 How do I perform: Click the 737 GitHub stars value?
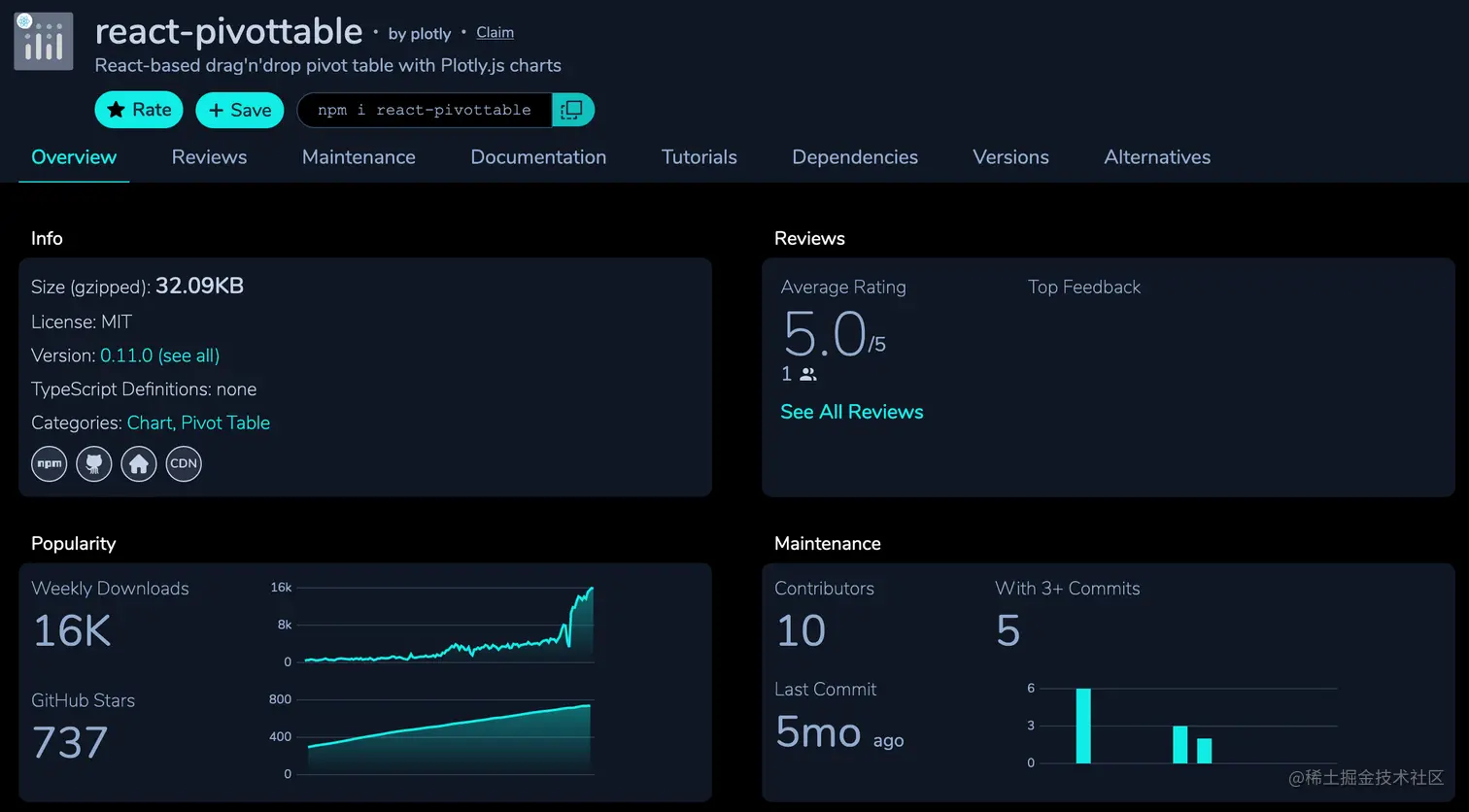click(70, 743)
